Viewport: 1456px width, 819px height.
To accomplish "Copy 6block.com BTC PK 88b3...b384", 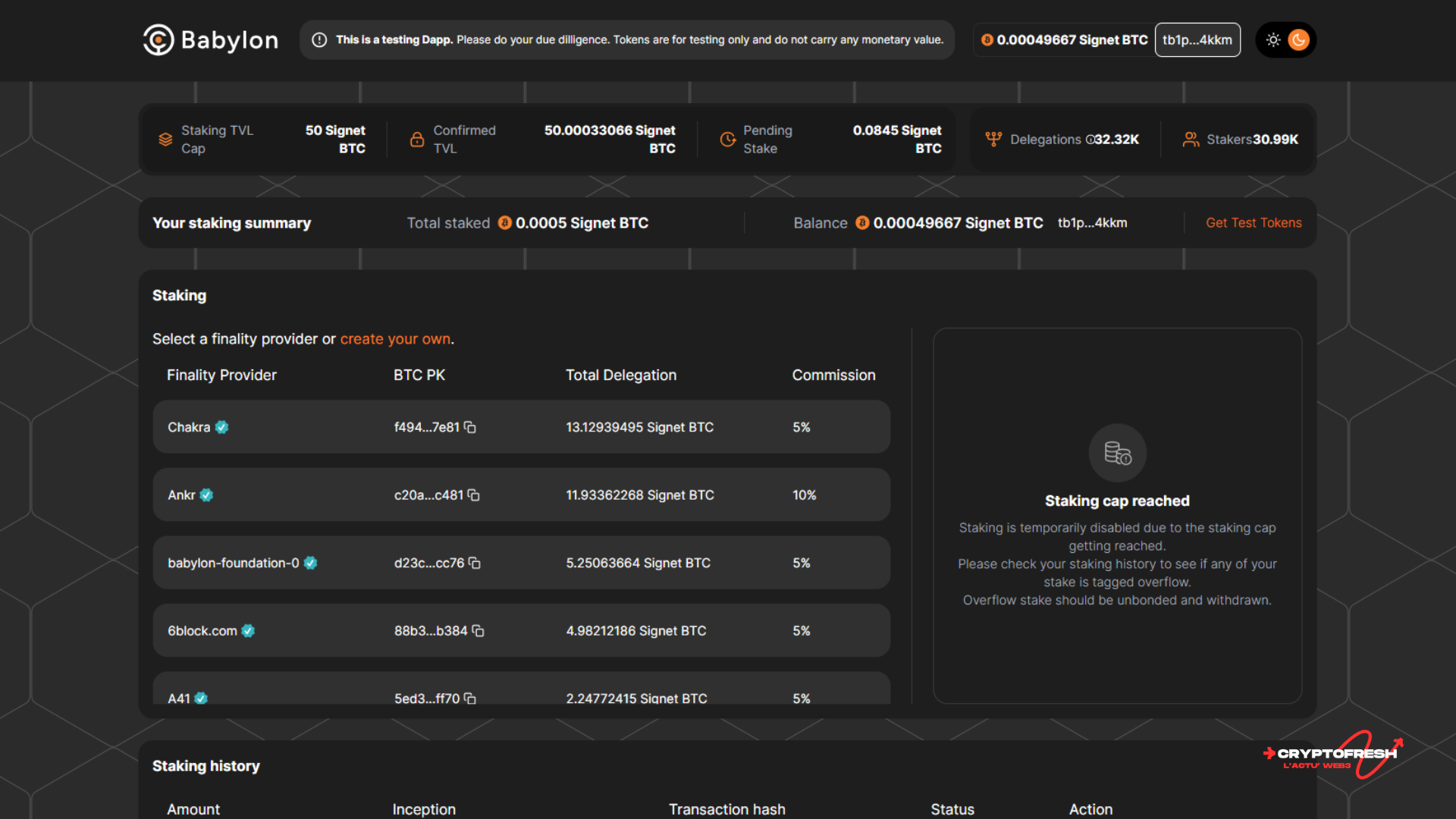I will (x=478, y=631).
